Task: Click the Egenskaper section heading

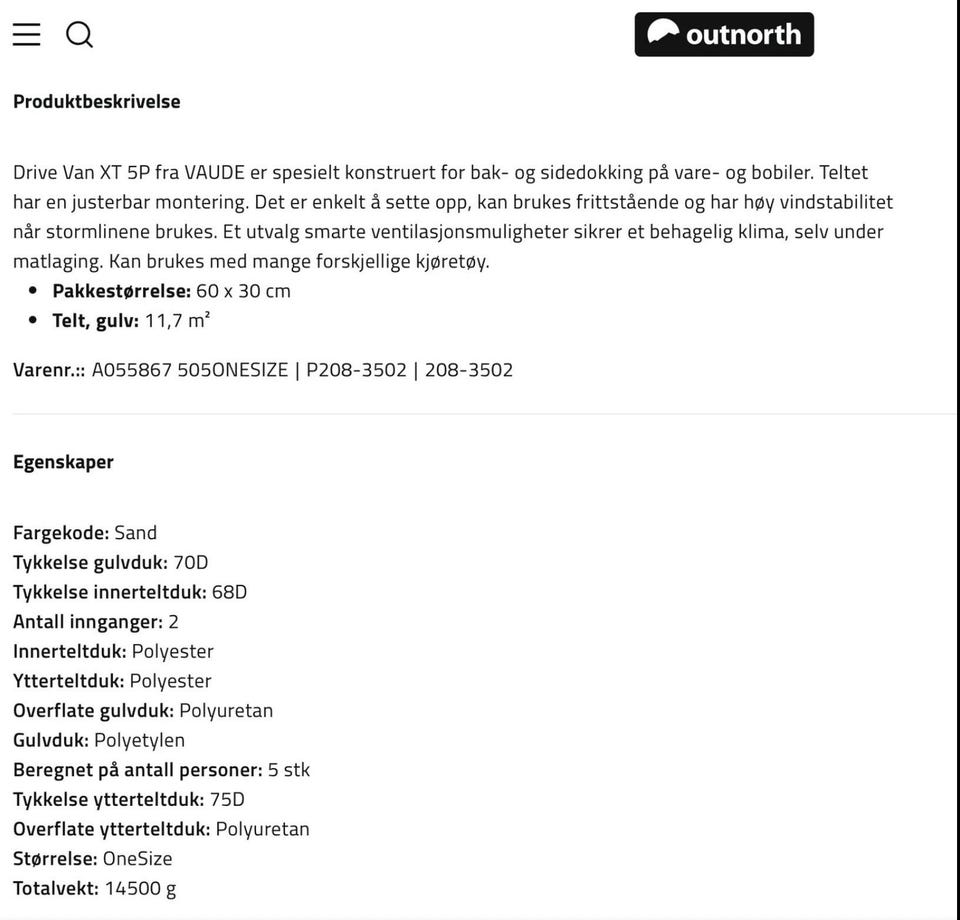Action: click(x=63, y=462)
